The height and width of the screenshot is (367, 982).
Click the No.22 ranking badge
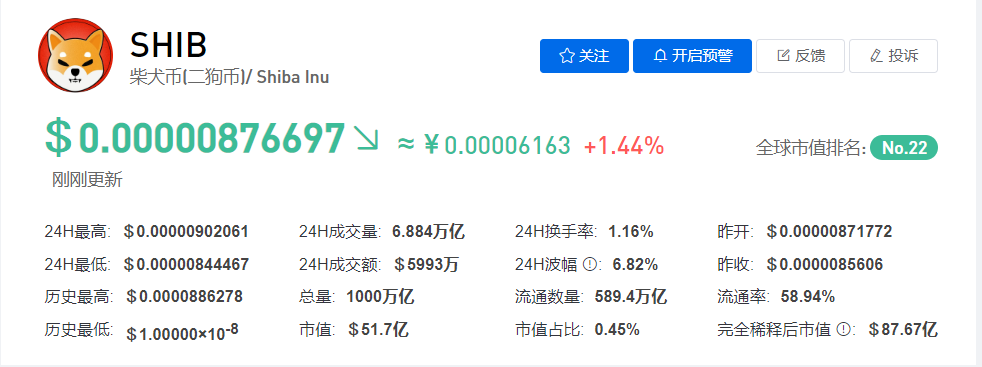pos(904,148)
